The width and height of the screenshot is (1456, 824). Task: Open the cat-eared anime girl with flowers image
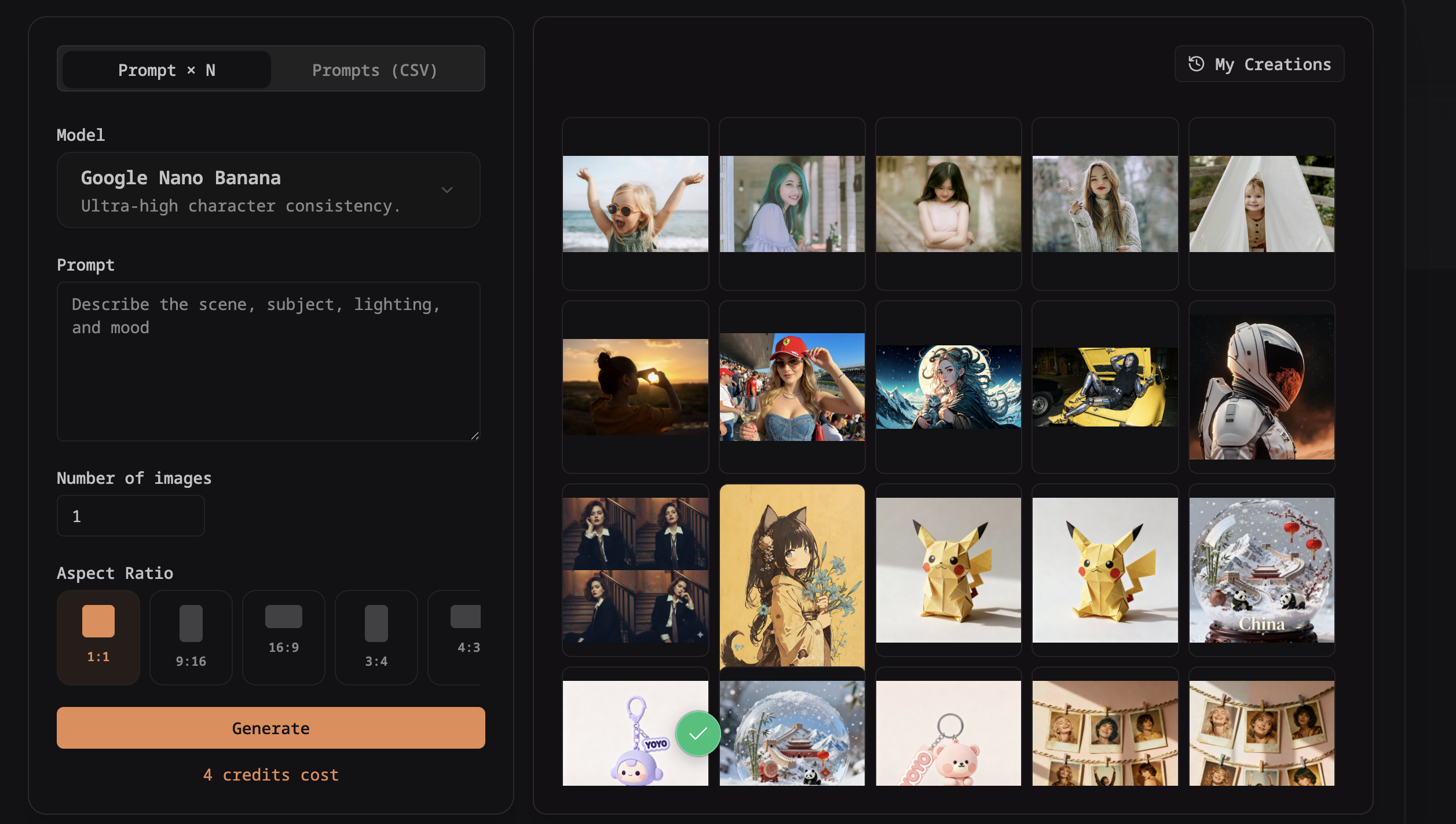click(x=792, y=576)
